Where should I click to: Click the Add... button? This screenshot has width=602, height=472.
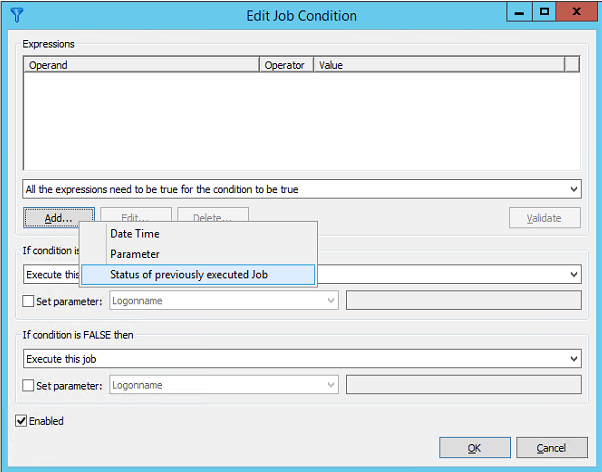tap(59, 218)
